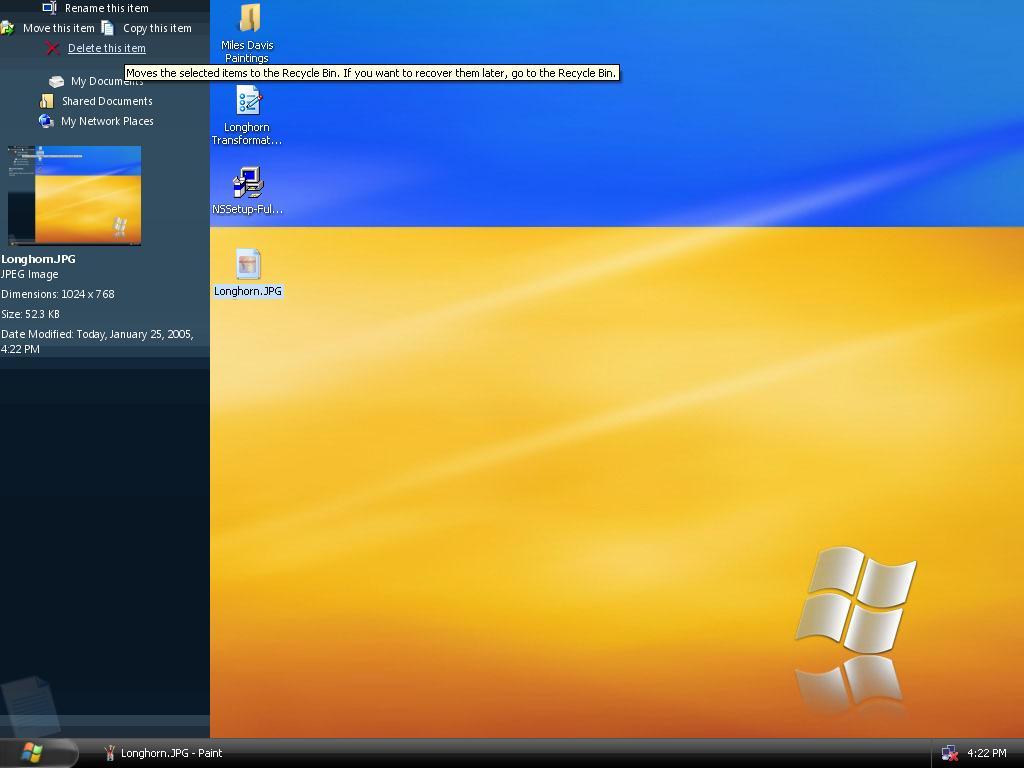
Task: Click Delete this item link
Action: point(106,48)
